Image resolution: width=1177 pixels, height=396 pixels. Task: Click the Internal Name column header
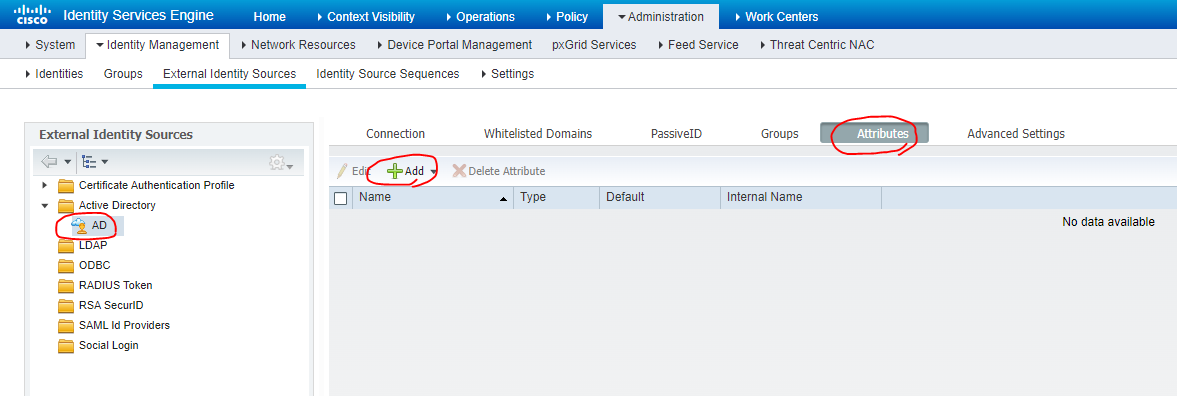coord(801,197)
